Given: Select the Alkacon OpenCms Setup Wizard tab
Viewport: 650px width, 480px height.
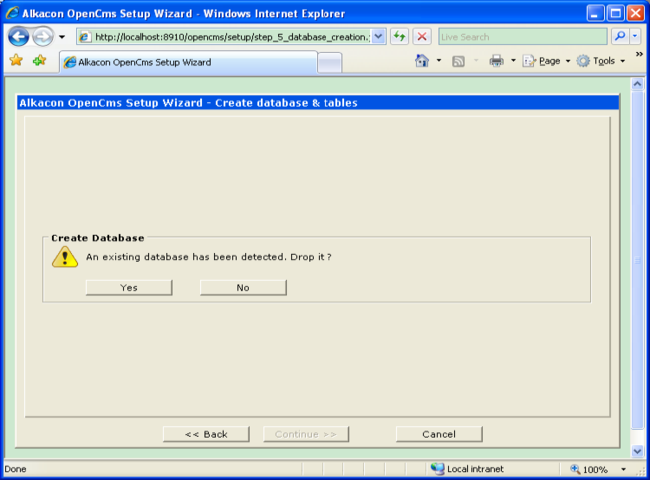Looking at the screenshot, I should pos(189,62).
